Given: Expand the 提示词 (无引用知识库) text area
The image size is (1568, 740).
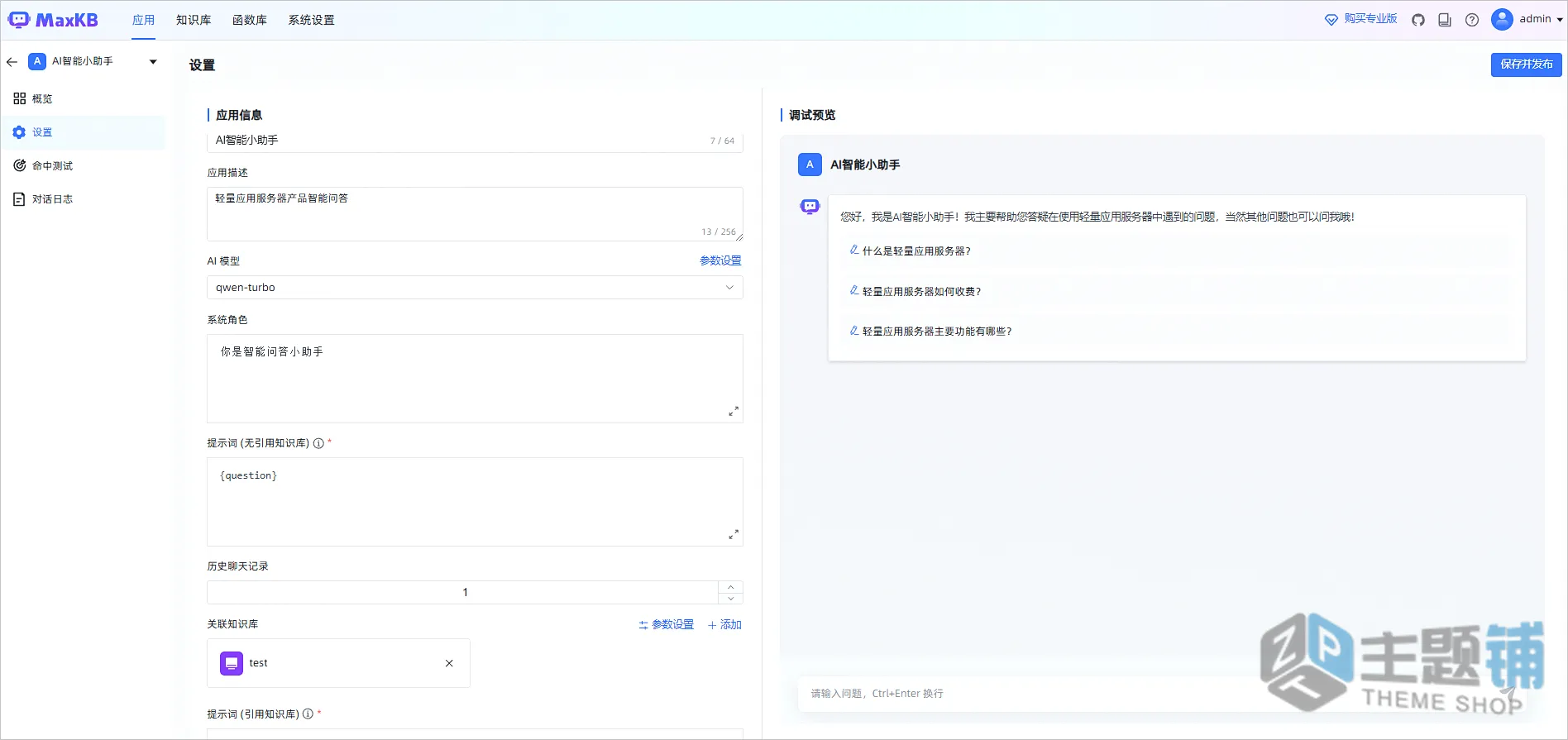Looking at the screenshot, I should pyautogui.click(x=733, y=534).
